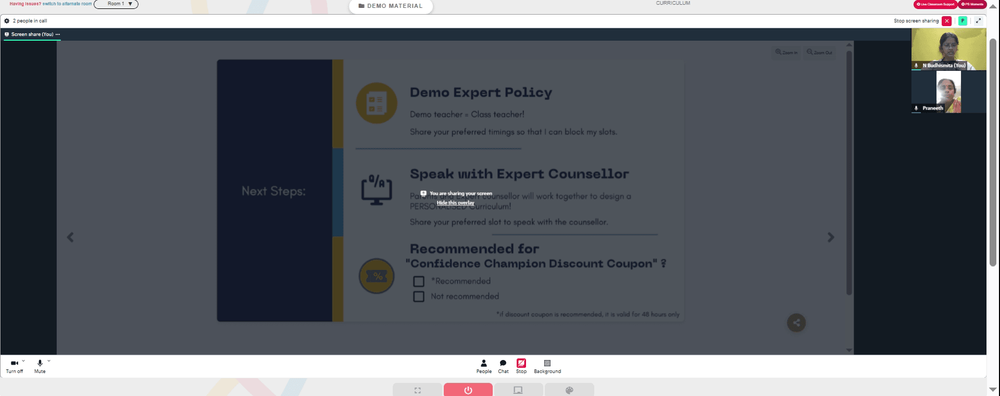
Task: Click the Next Steps: panel text
Action: click(x=274, y=191)
